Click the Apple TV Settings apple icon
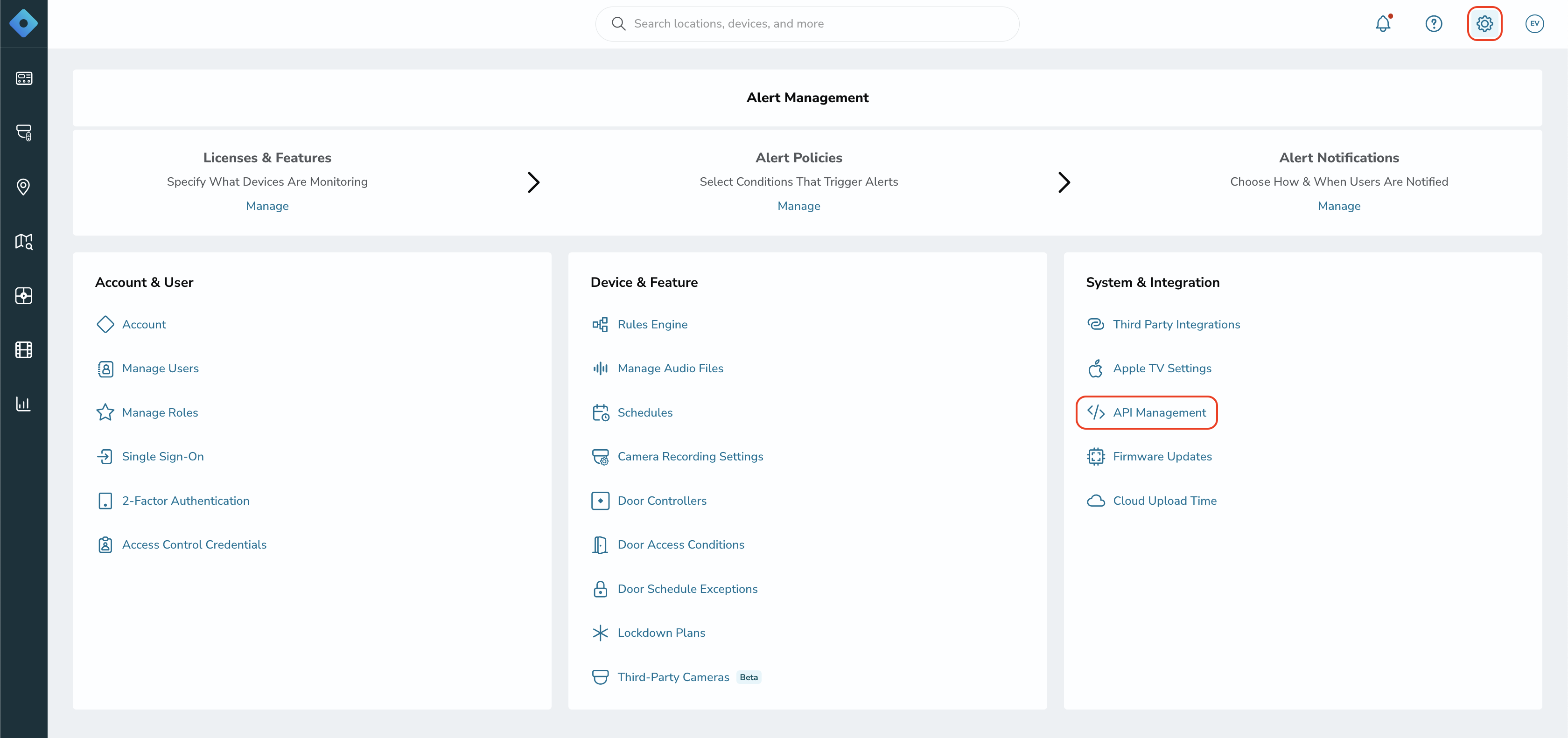 point(1096,368)
